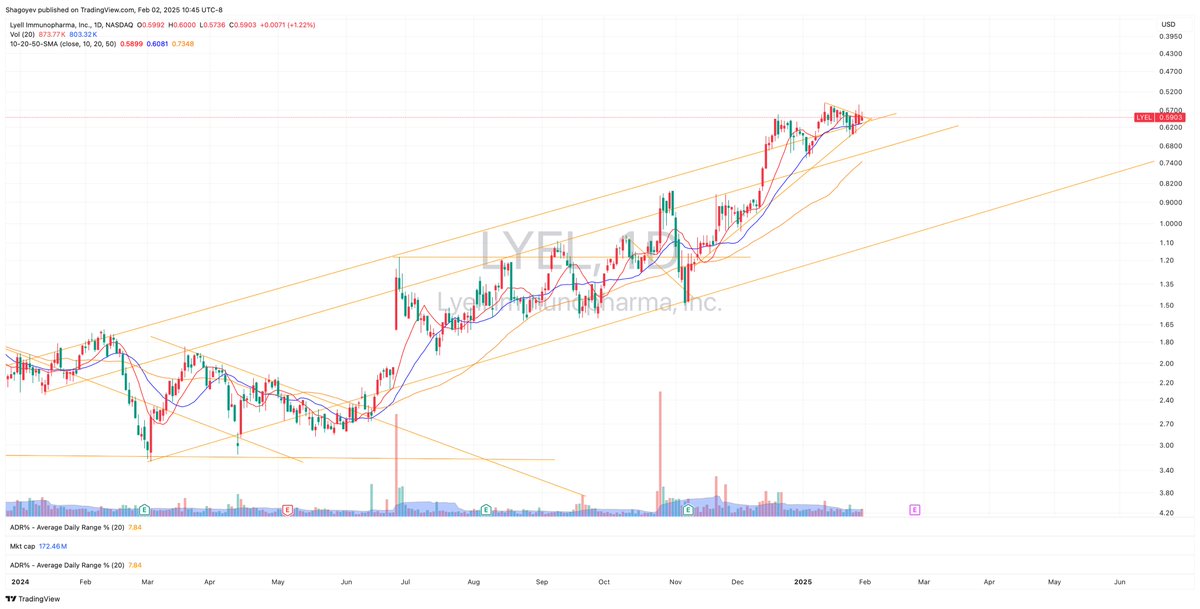
Task: Click the Dec label on time axis
Action: pos(738,580)
